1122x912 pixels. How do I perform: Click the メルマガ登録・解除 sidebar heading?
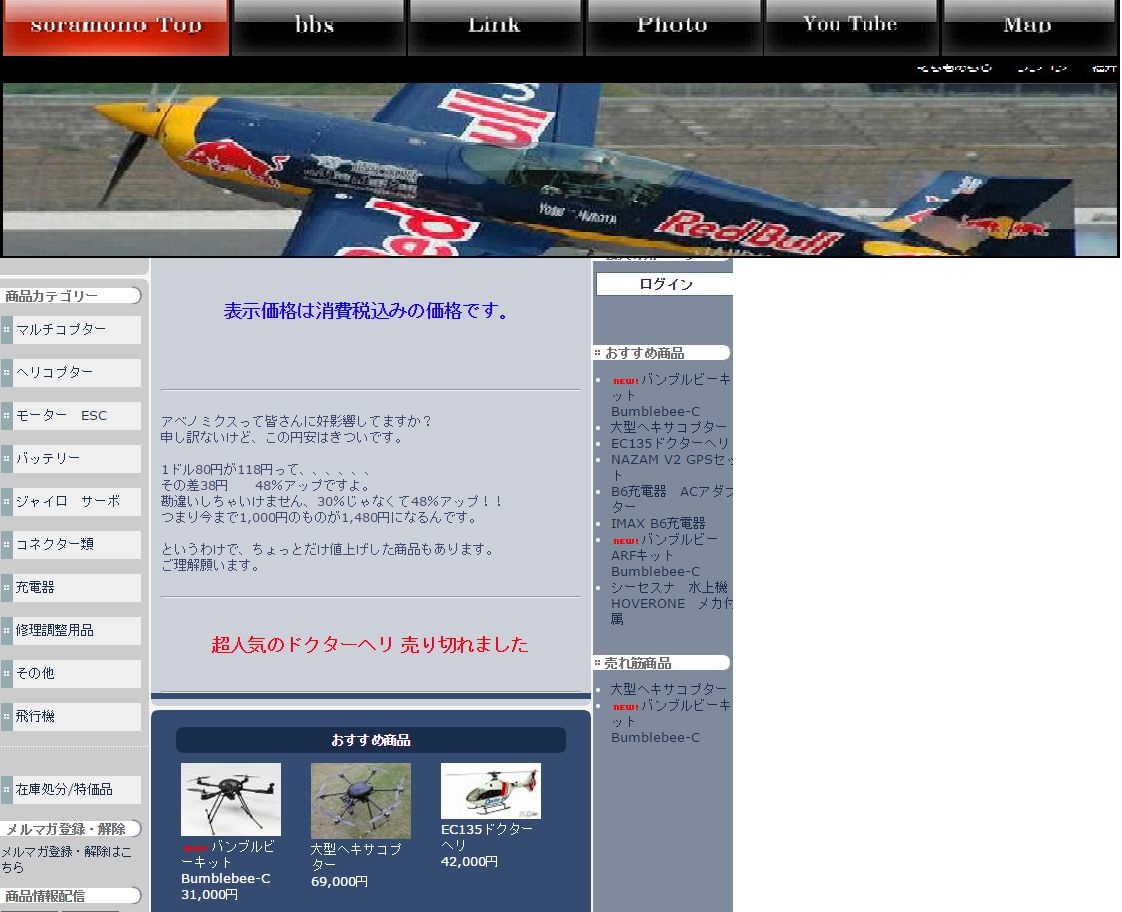click(x=71, y=828)
